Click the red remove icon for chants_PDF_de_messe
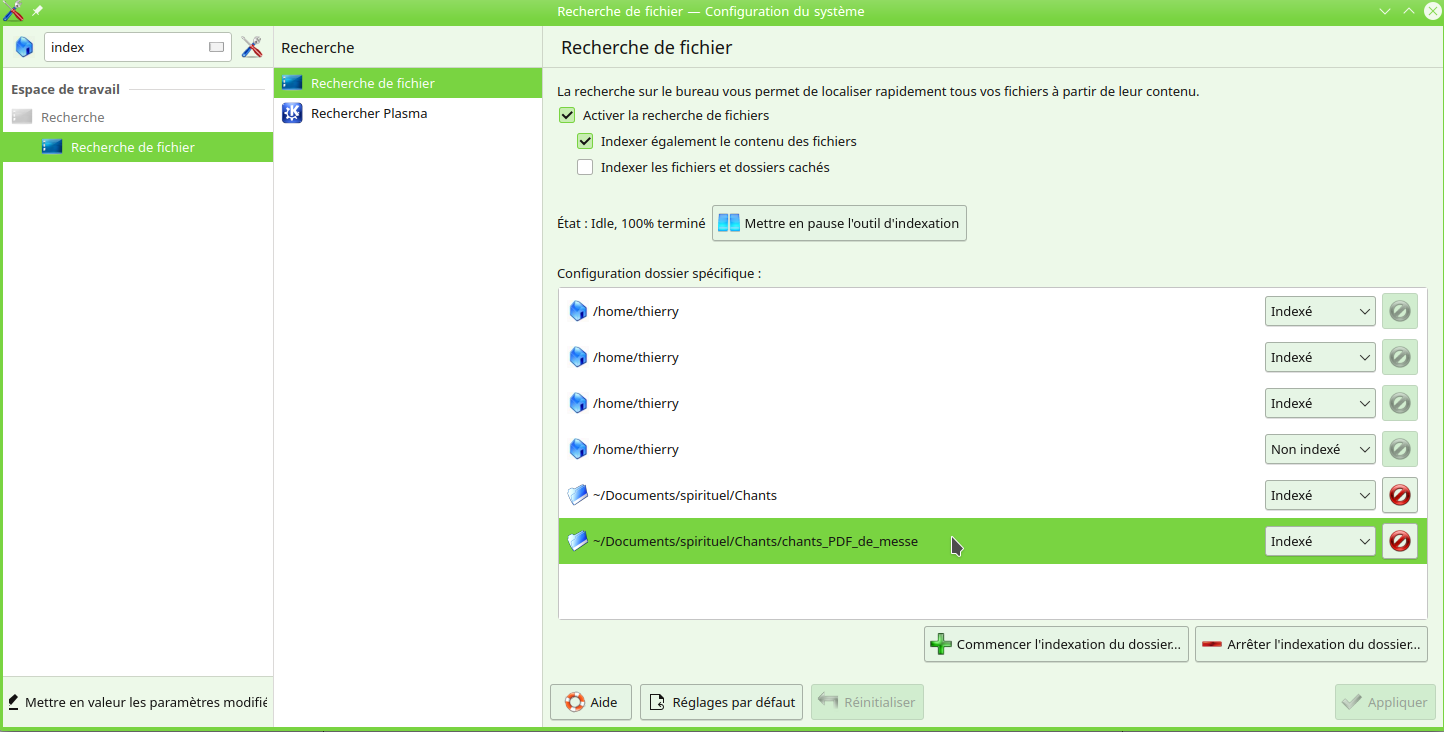Viewport: 1444px width, 732px height. (1399, 541)
